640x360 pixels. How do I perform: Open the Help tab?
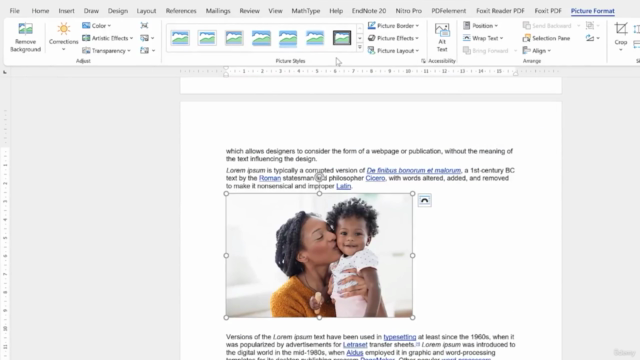pos(336,11)
